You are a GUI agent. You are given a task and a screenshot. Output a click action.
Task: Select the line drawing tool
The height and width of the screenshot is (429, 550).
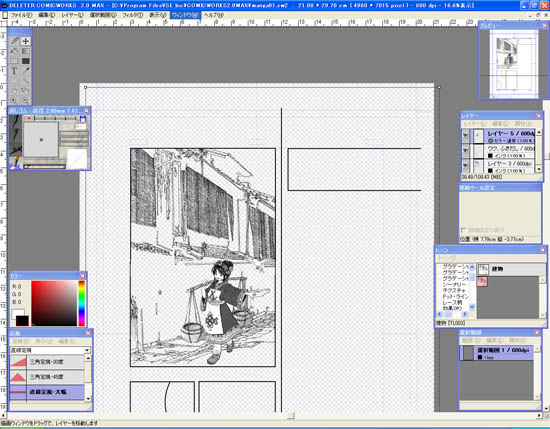click(x=26, y=81)
